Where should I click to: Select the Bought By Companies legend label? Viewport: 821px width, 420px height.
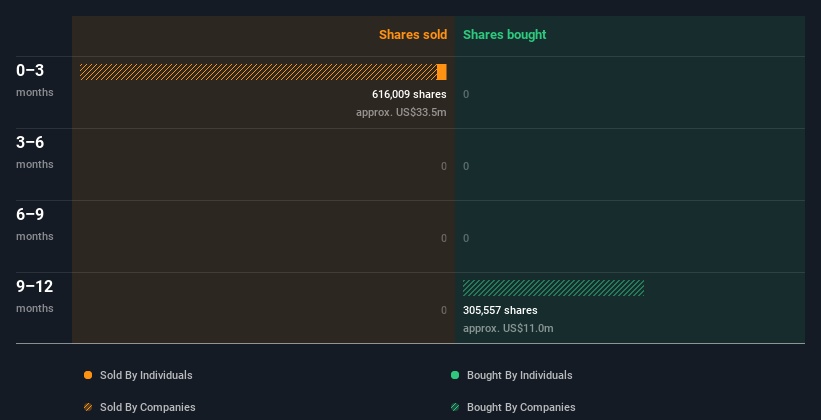click(521, 407)
